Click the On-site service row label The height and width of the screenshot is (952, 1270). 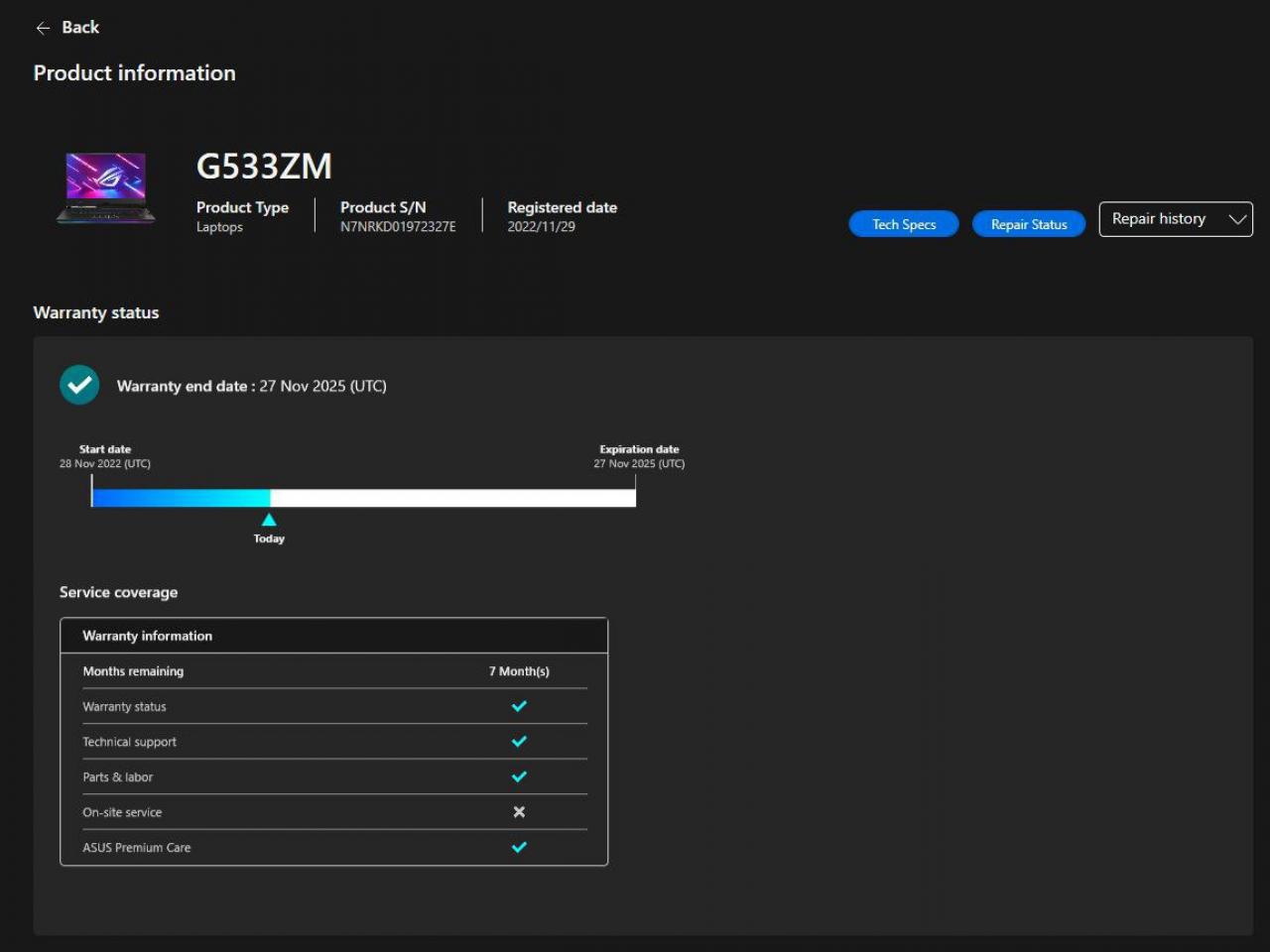122,812
